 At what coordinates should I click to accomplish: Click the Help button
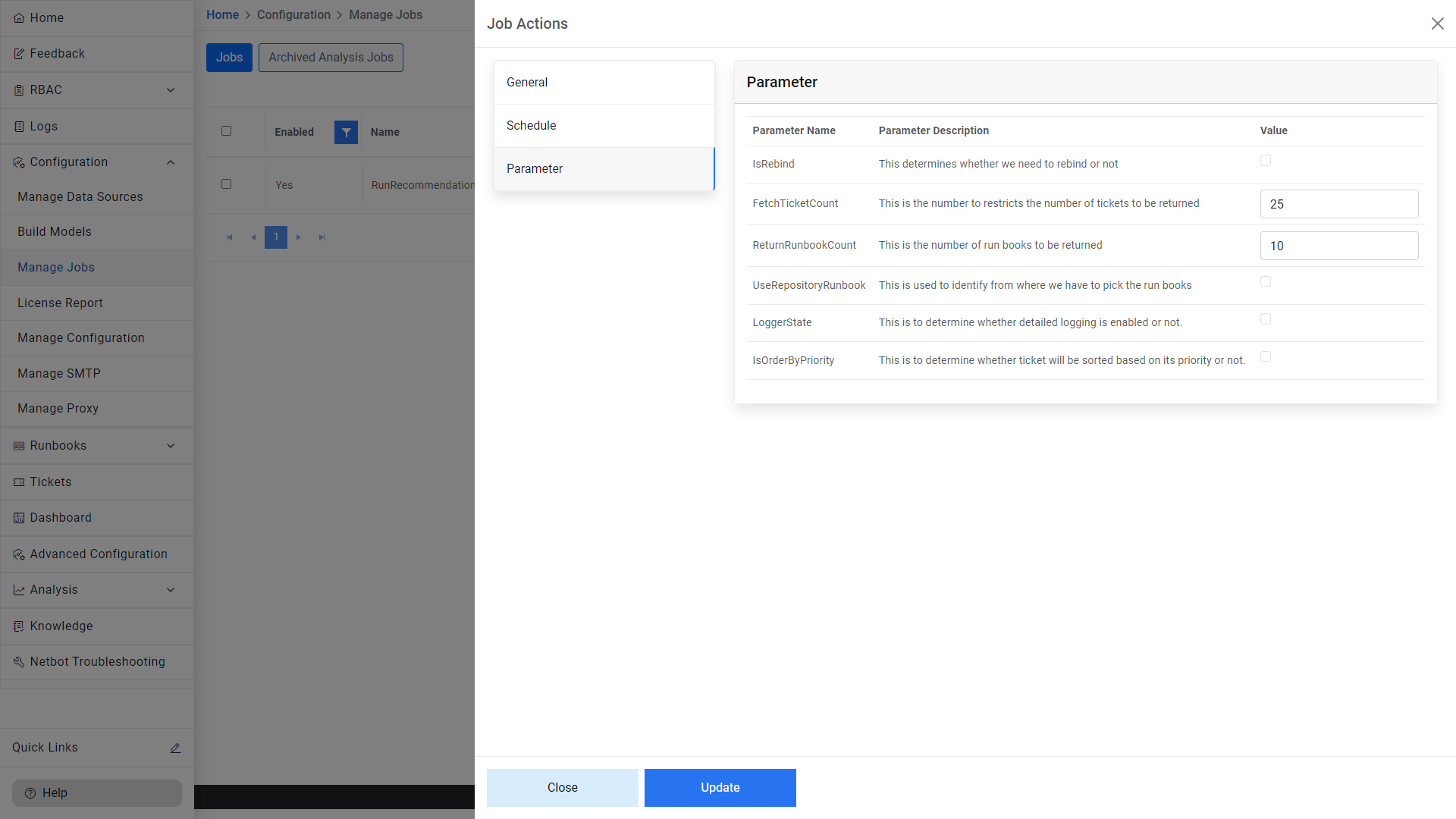click(x=97, y=793)
